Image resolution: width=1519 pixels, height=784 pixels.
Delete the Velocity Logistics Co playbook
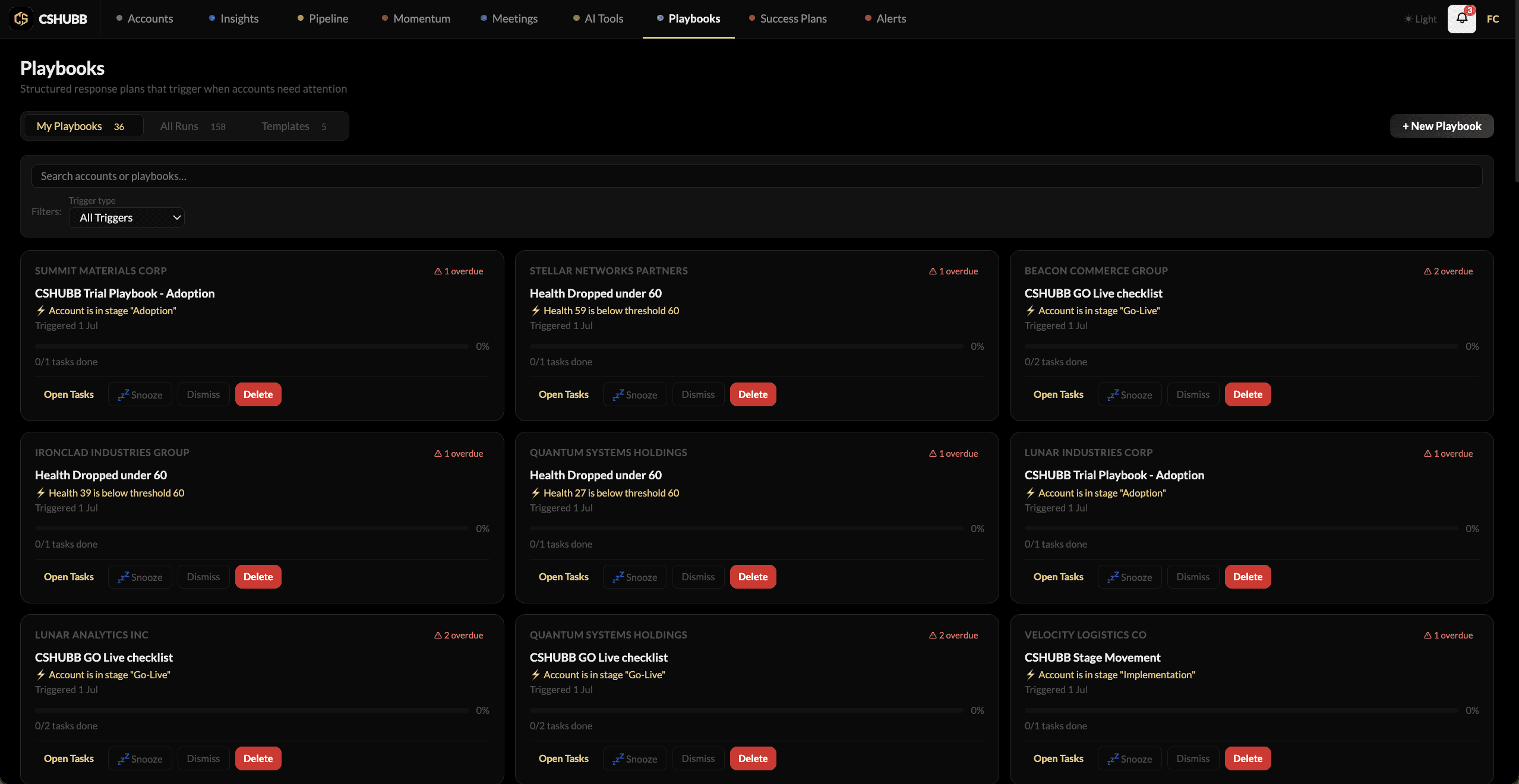tap(1248, 759)
